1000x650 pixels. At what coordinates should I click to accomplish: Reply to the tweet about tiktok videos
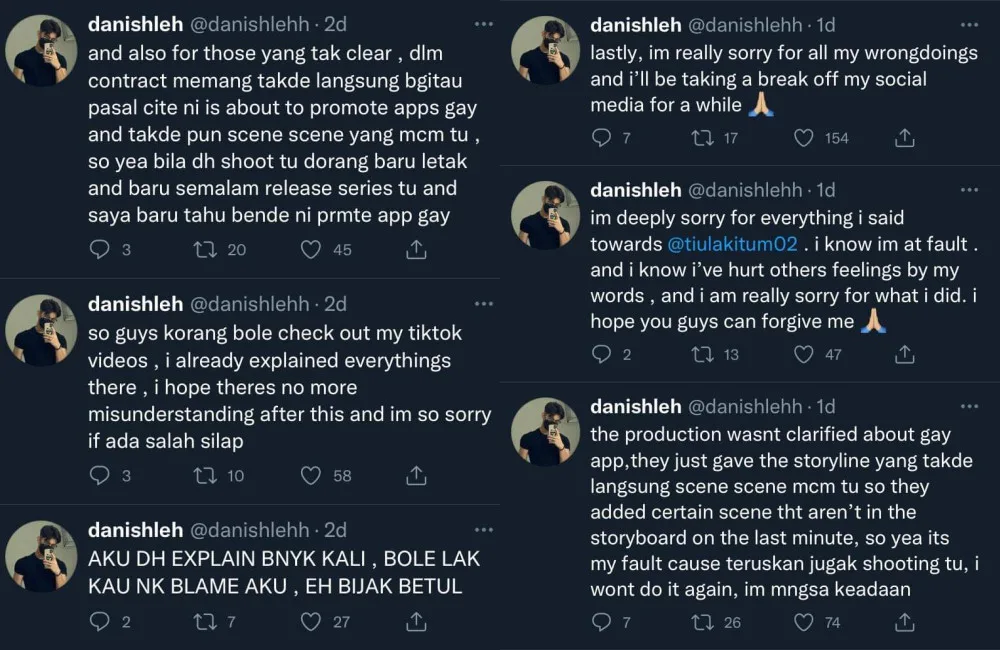[100, 476]
